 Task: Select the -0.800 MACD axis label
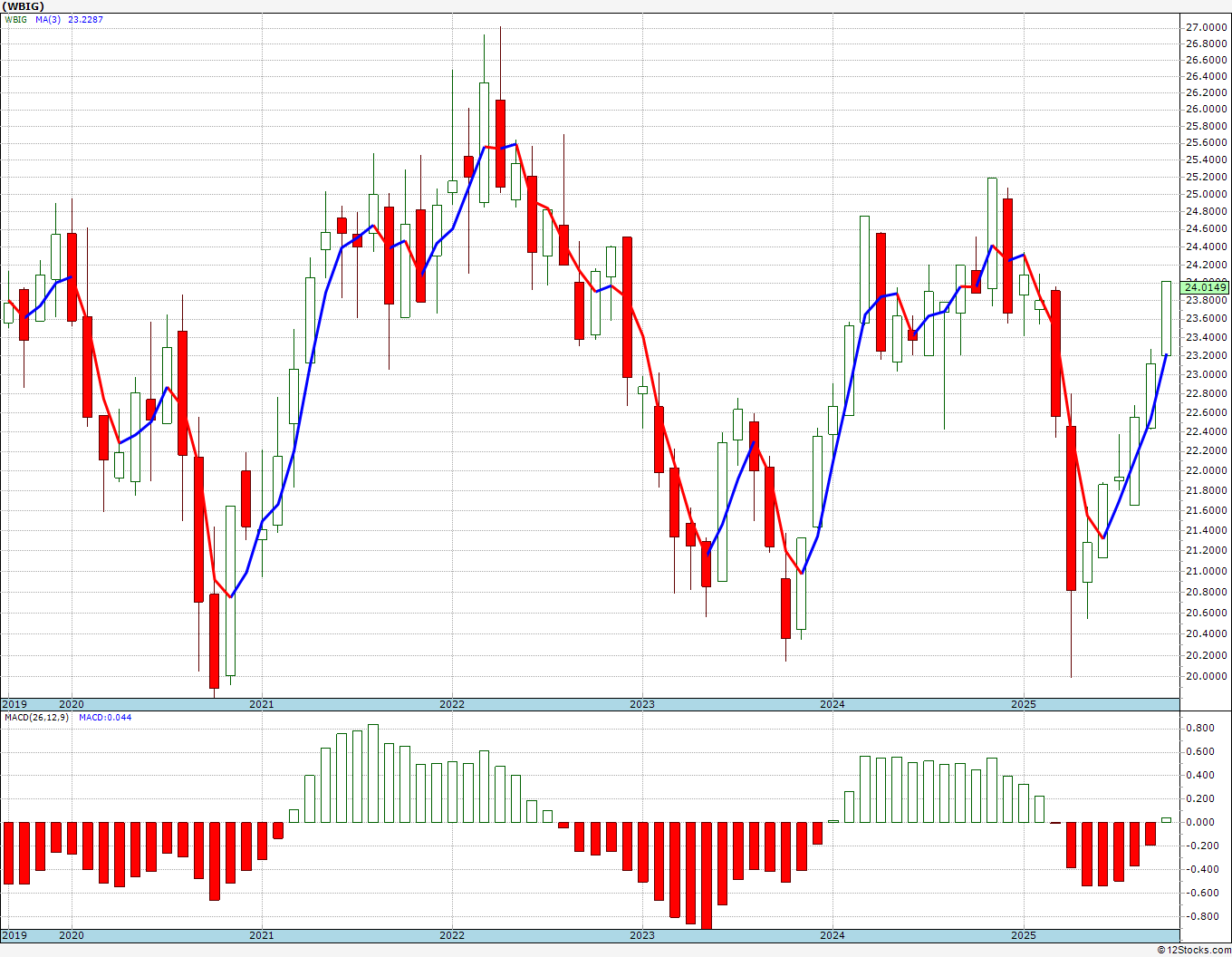(1200, 916)
